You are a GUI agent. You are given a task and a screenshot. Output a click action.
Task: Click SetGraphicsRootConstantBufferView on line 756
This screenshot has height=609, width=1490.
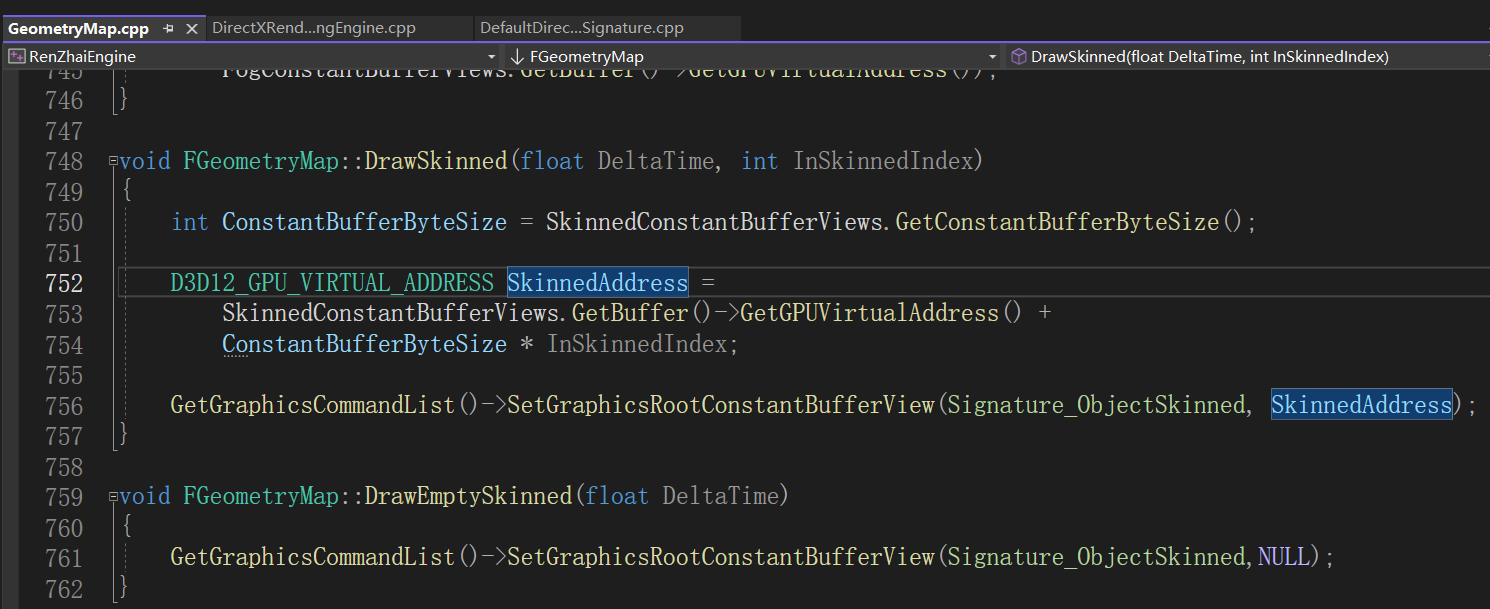coord(721,405)
